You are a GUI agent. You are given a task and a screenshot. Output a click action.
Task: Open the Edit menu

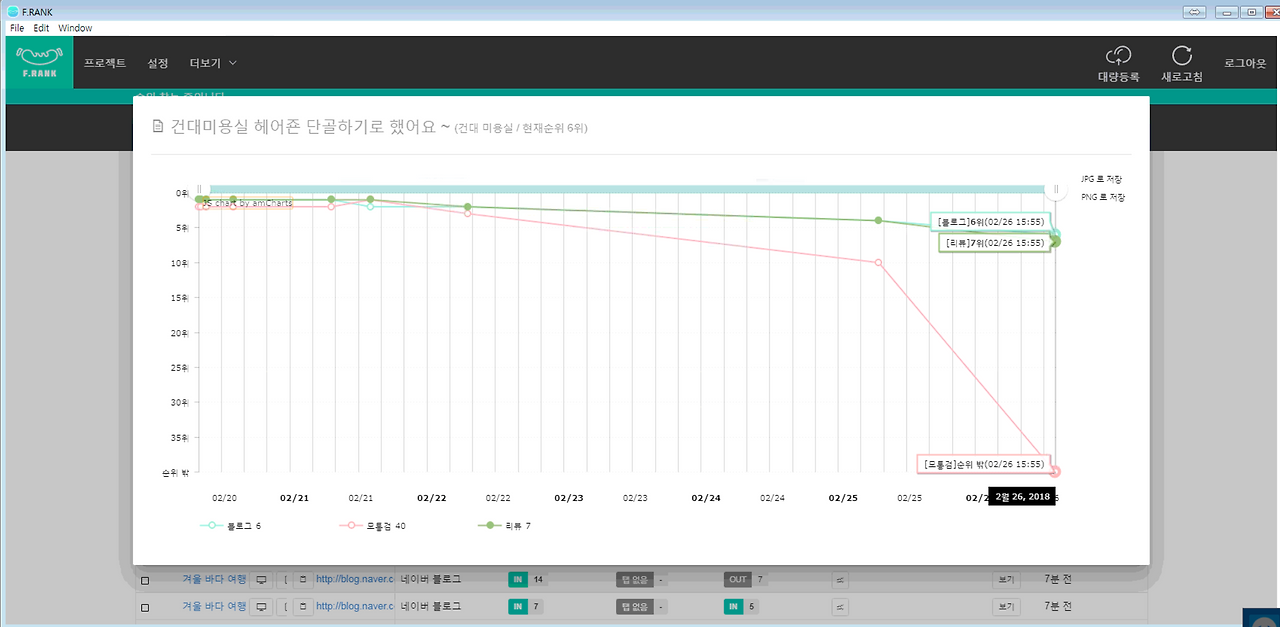[x=41, y=28]
